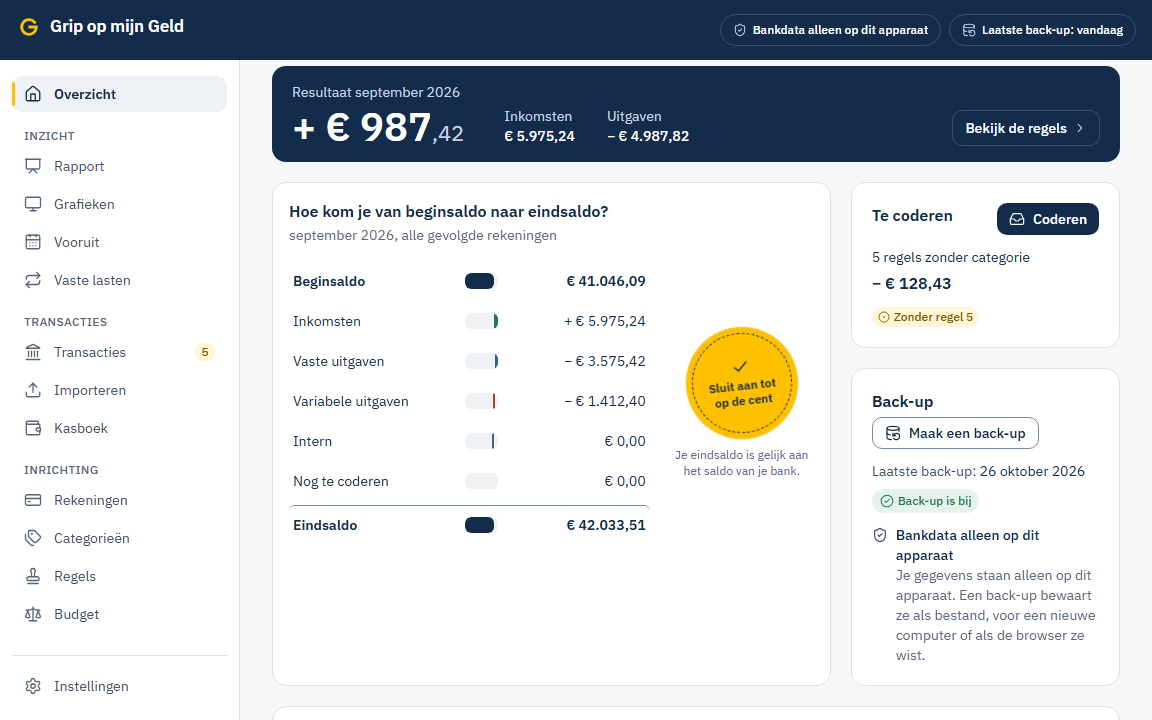Image resolution: width=1152 pixels, height=720 pixels.
Task: Open Importeren from the sidebar
Action: point(119,390)
